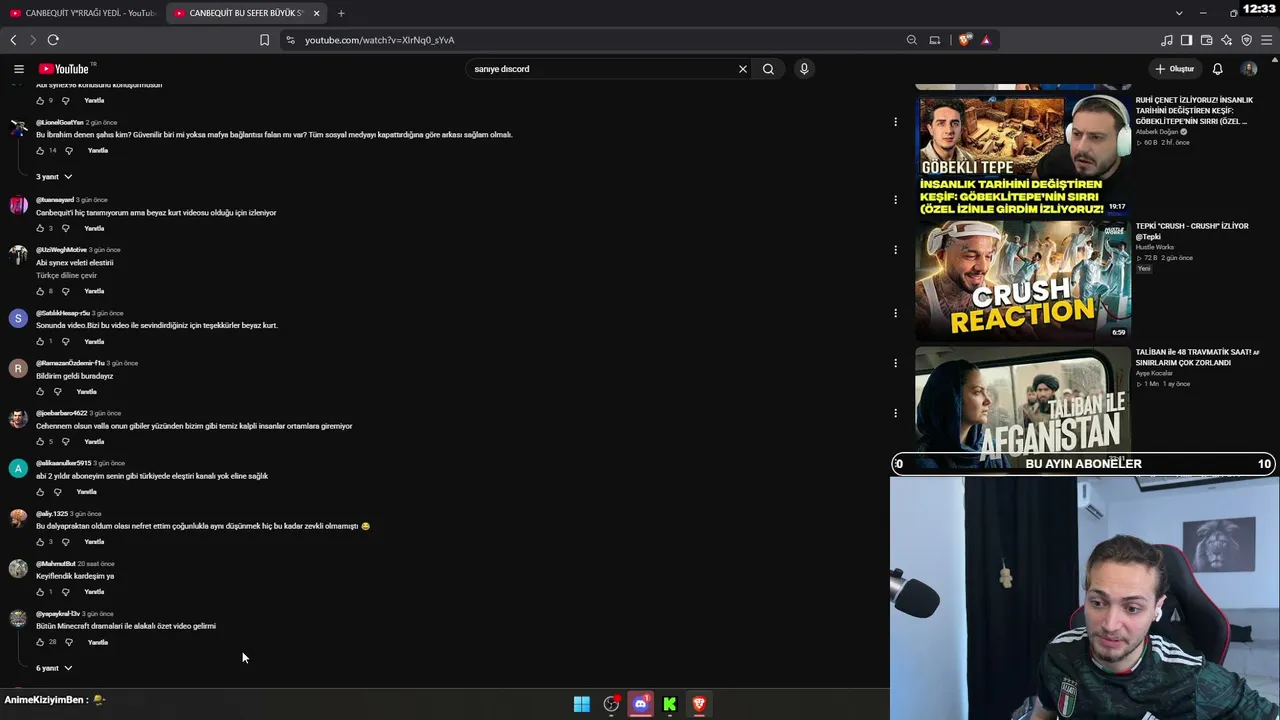Start voice search with the microphone
The width and height of the screenshot is (1280, 720).
(x=804, y=69)
